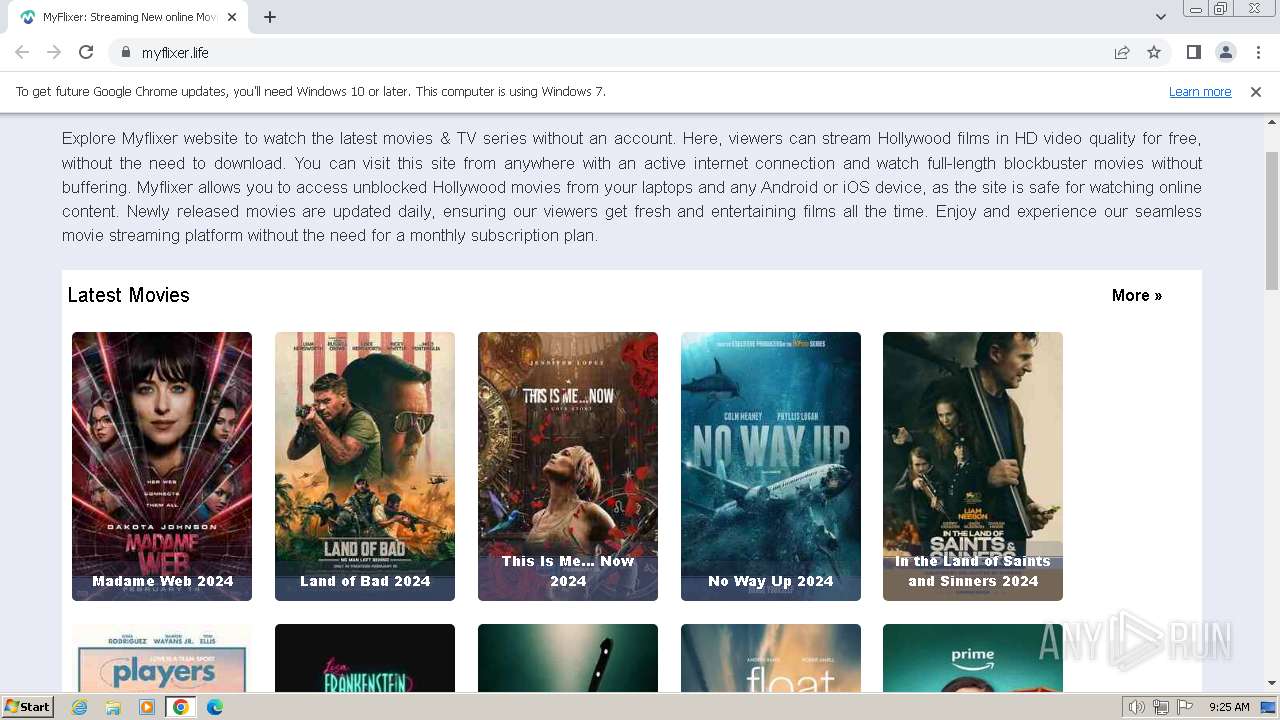The image size is (1280, 720).
Task: Open This Is Me… Now 2024 poster
Action: point(568,466)
